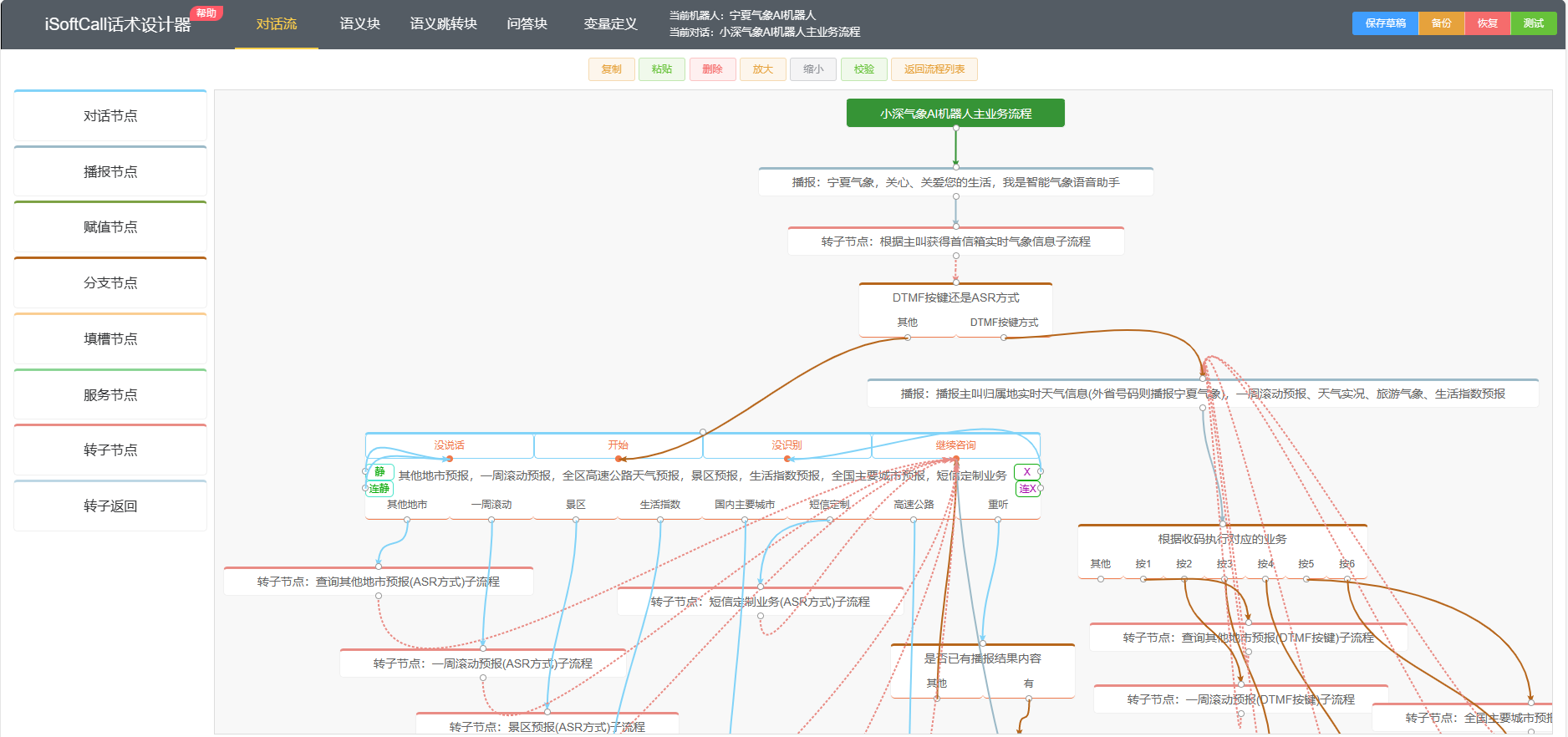Select the 播报节点 palette item

pos(110,171)
